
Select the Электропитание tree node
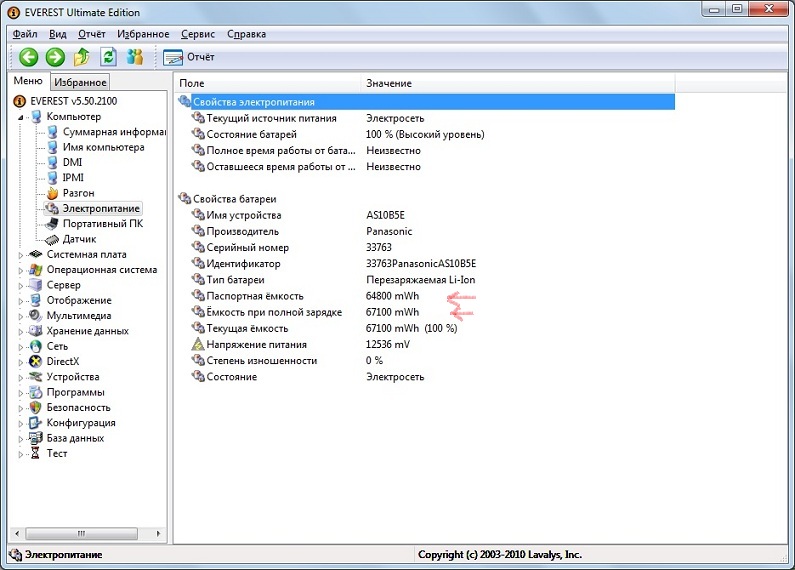[92, 208]
